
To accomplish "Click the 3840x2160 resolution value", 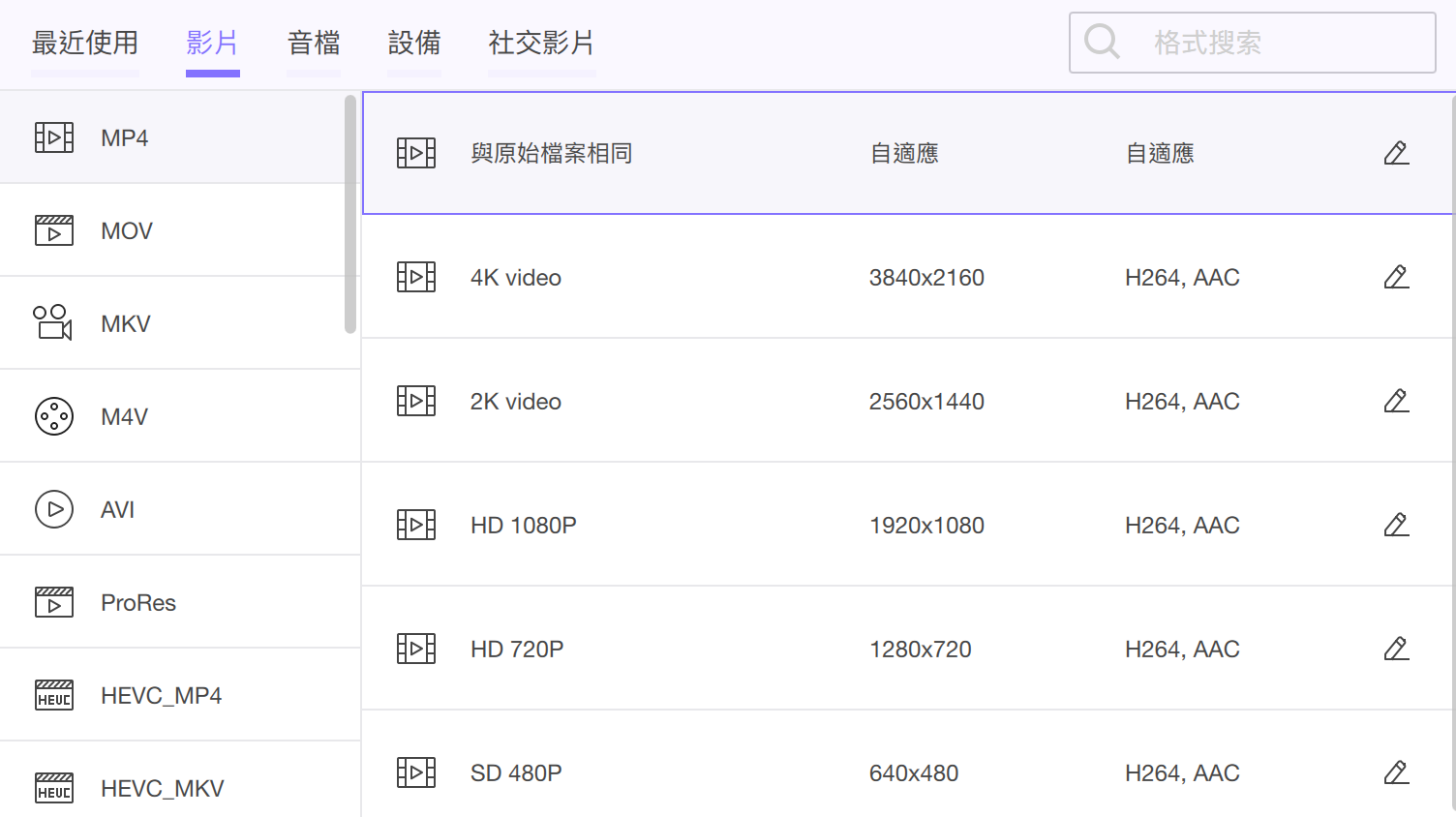I will 926,278.
